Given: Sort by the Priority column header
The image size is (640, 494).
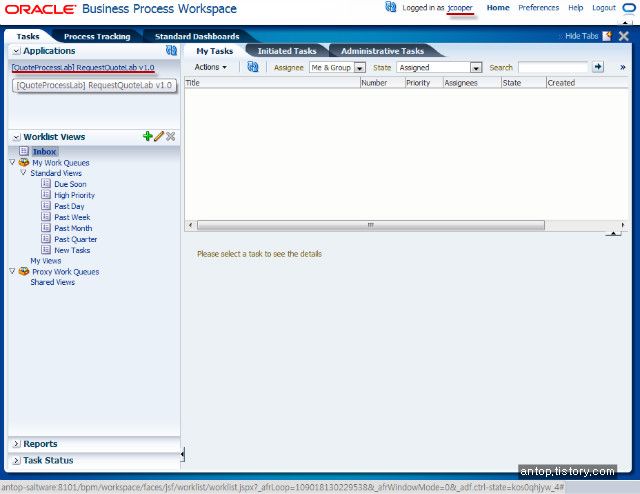Looking at the screenshot, I should point(424,83).
